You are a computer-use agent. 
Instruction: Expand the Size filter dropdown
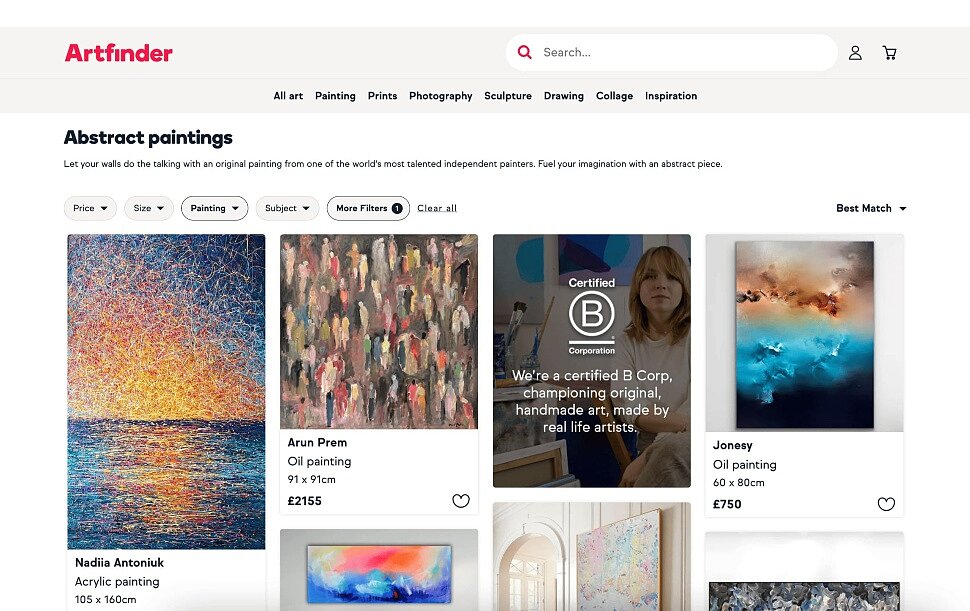click(x=149, y=208)
